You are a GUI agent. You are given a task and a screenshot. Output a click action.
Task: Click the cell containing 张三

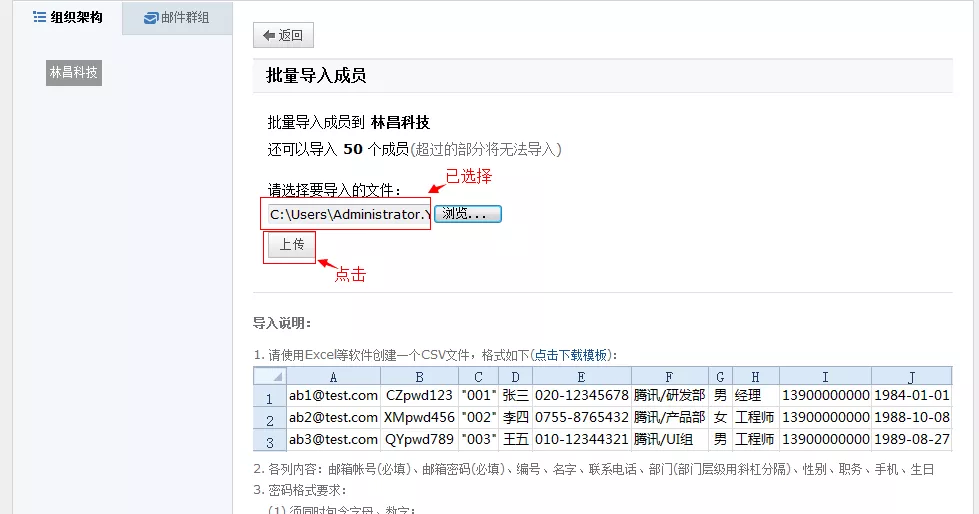[515, 396]
